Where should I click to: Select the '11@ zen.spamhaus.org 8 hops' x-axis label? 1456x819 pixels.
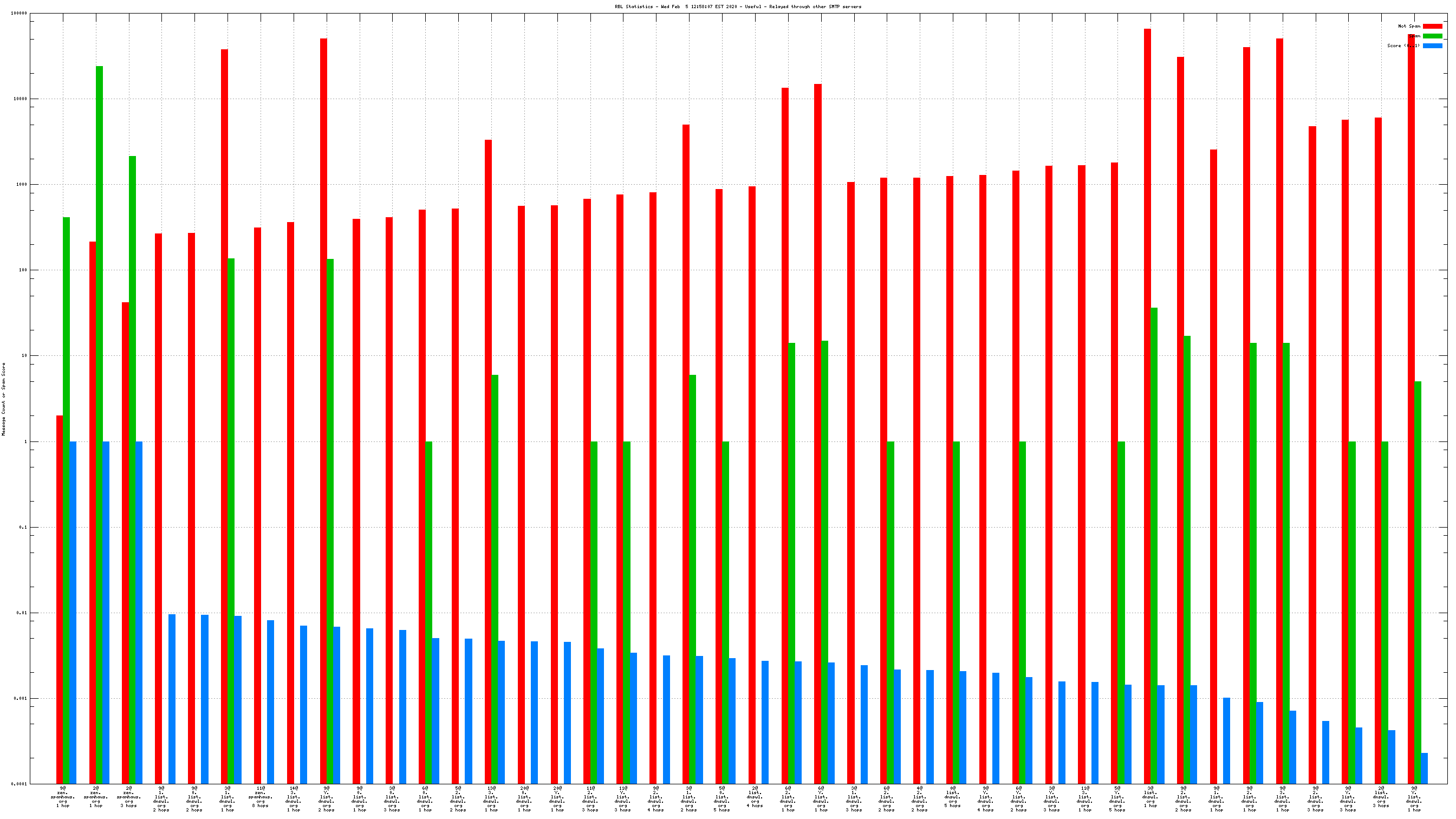(x=261, y=797)
